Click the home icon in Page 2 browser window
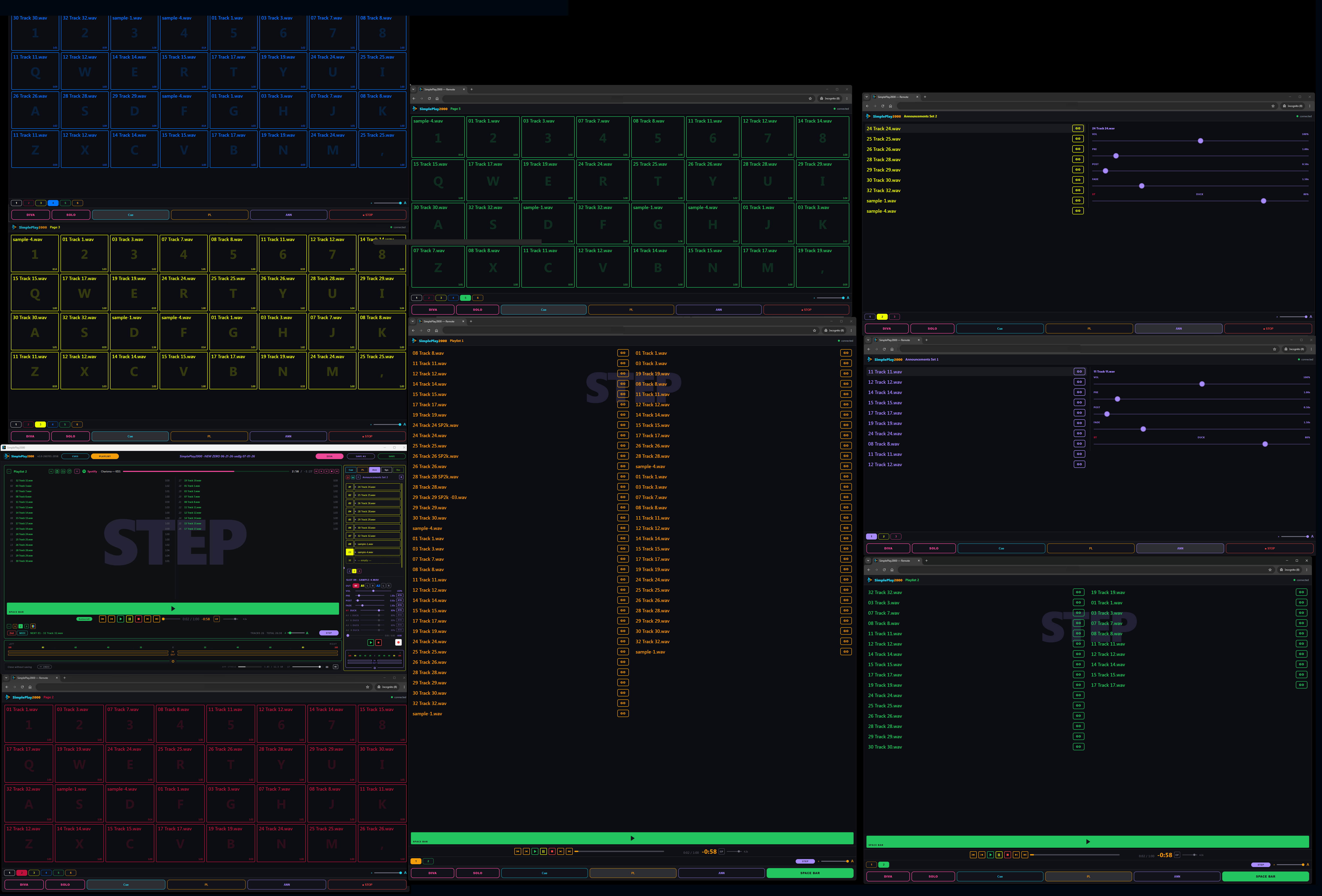The width and height of the screenshot is (1322, 896). [30, 687]
